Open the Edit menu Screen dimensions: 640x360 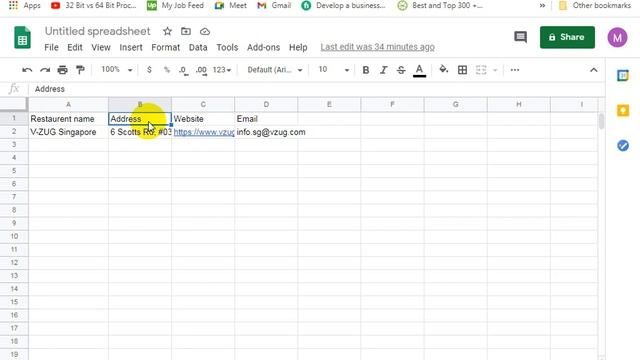pyautogui.click(x=75, y=47)
